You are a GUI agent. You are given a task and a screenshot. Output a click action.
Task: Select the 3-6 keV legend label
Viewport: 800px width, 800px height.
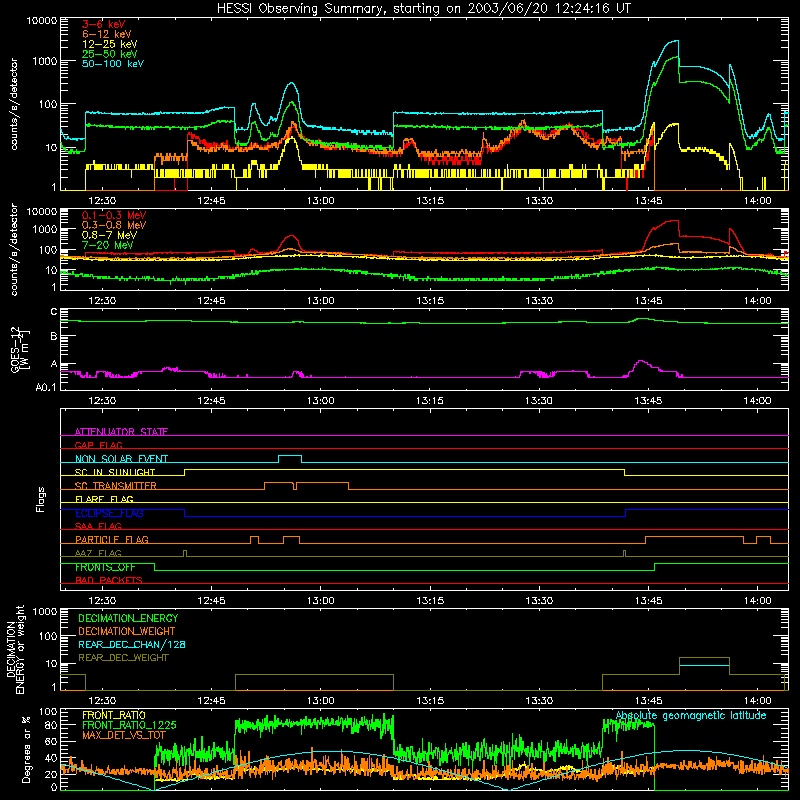[x=104, y=24]
